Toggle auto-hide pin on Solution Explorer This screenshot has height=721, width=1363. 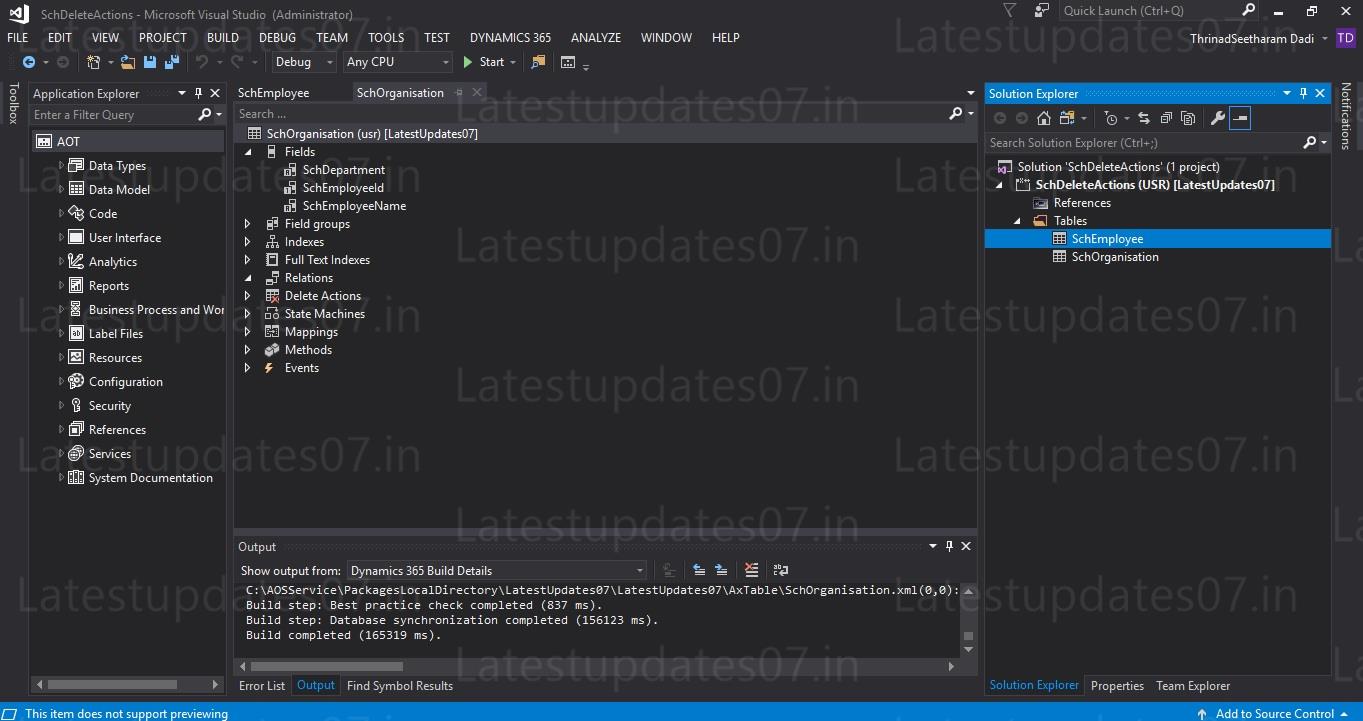coord(1303,93)
